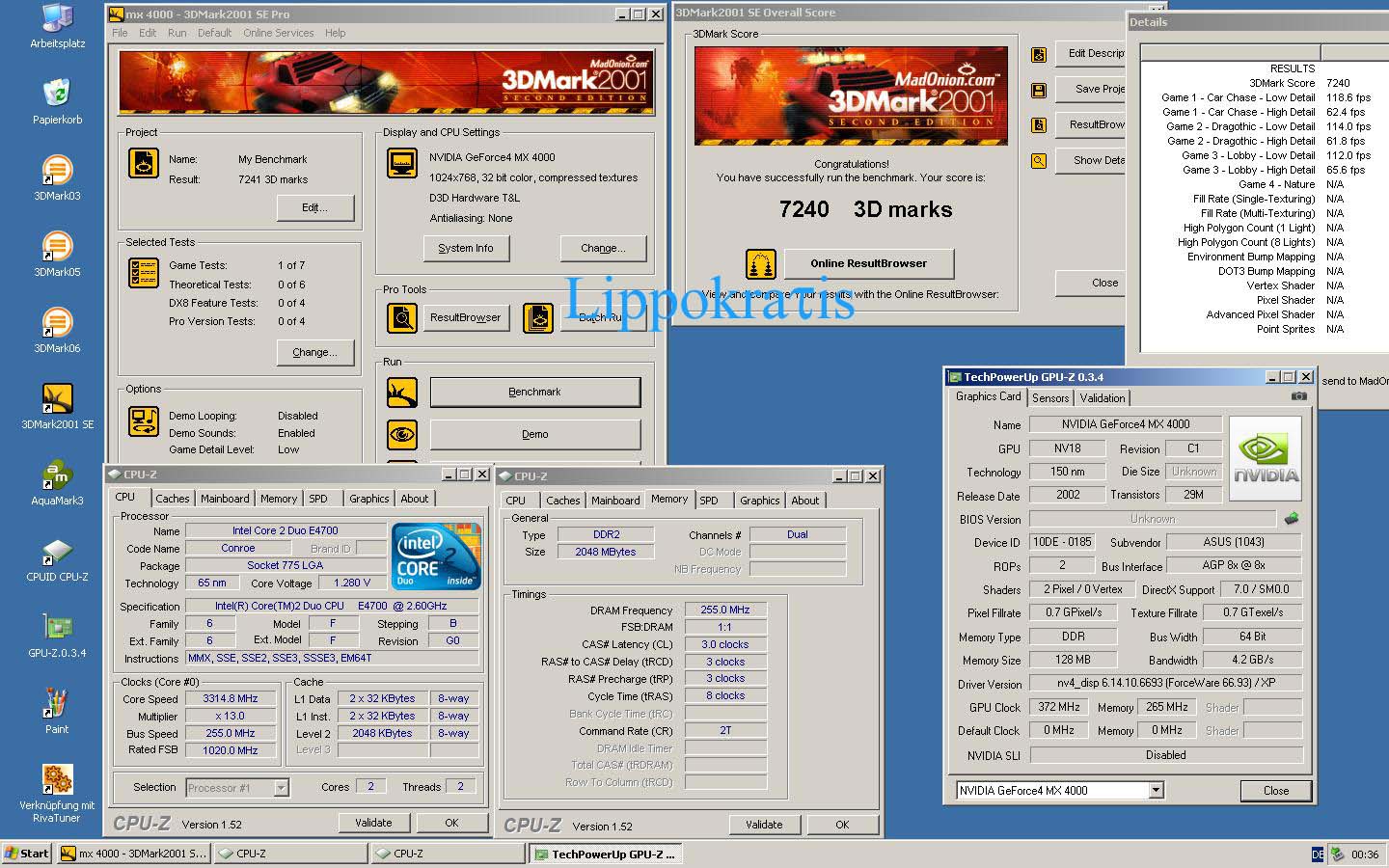This screenshot has width=1389, height=868.
Task: Click the Project document icon in 3DMark
Action: point(144,162)
